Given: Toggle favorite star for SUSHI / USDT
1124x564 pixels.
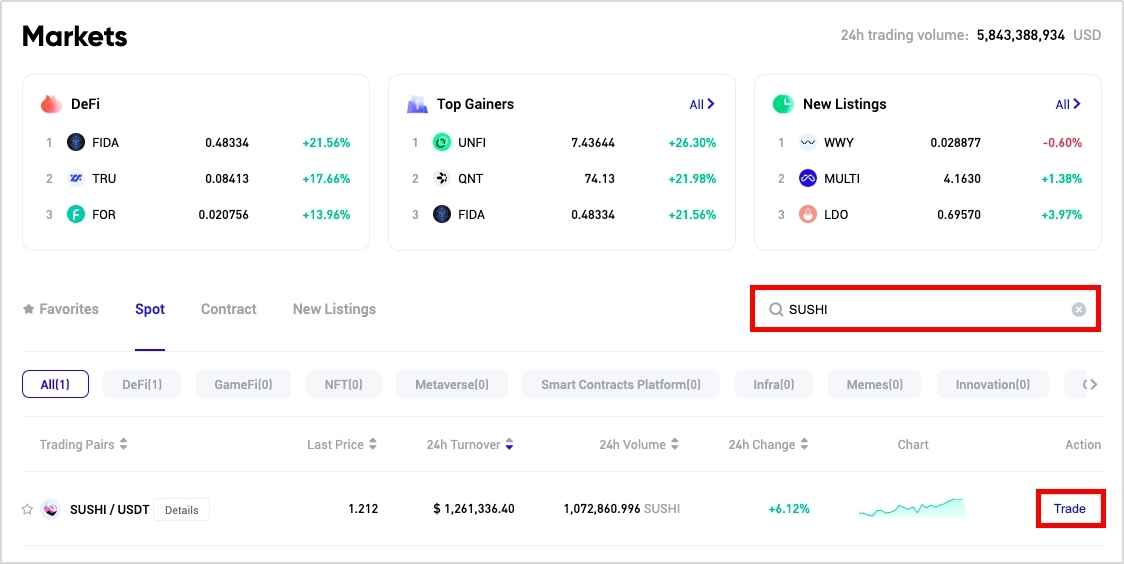Looking at the screenshot, I should [27, 509].
